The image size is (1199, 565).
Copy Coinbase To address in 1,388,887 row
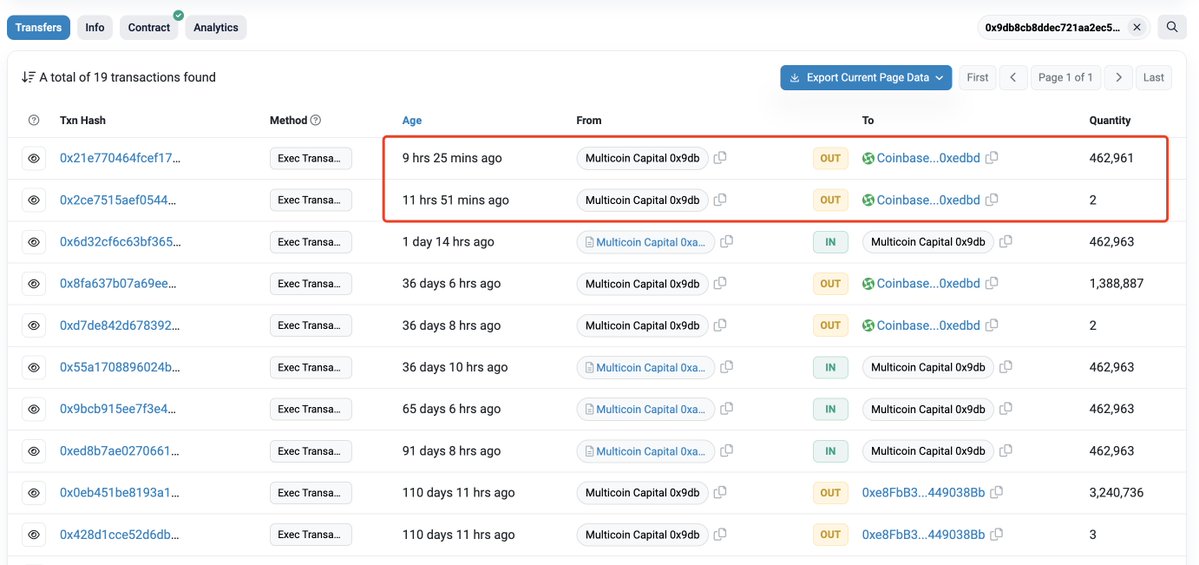point(992,284)
